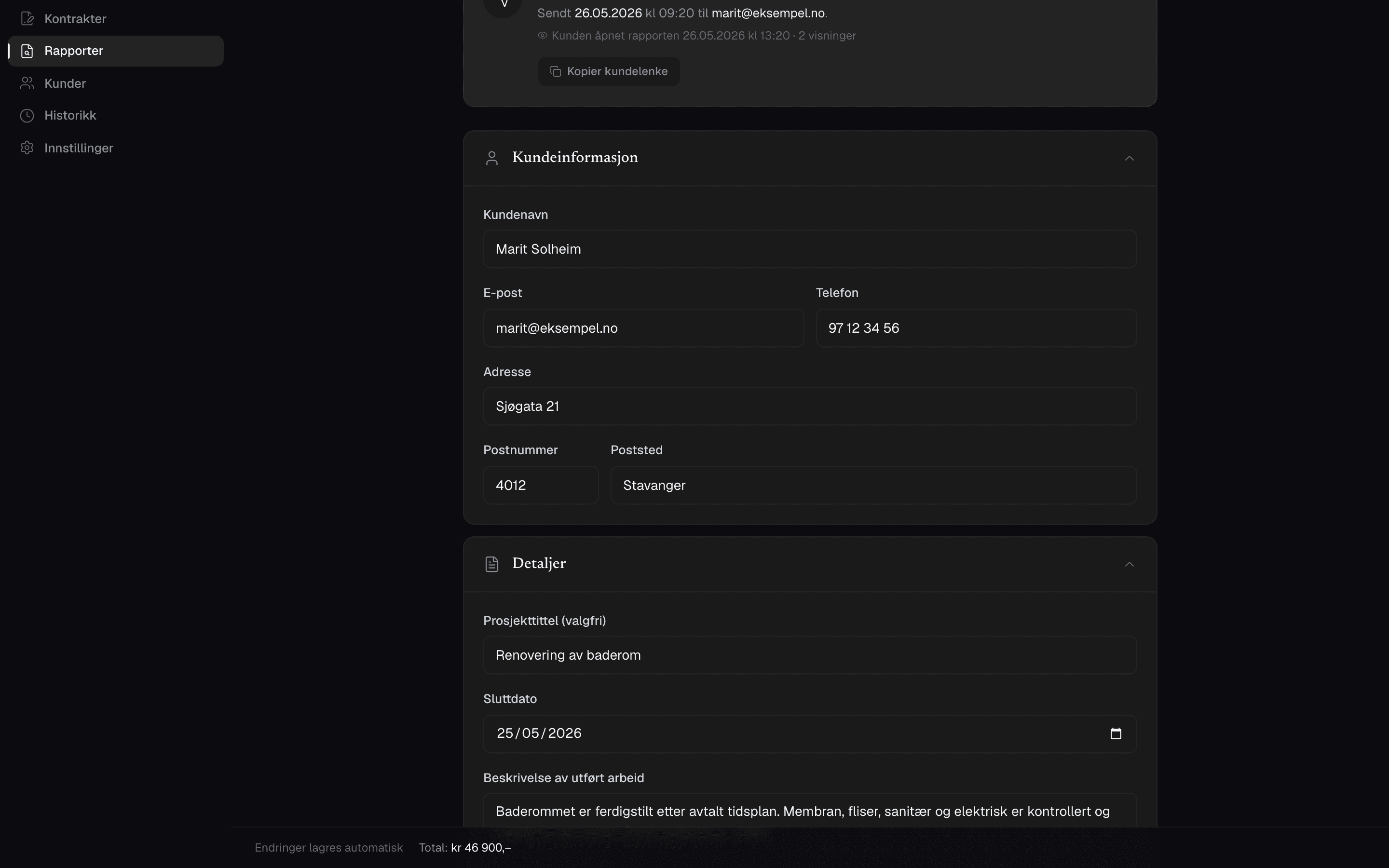Viewport: 1389px width, 868px height.
Task: Click the Kunder people icon
Action: click(x=27, y=83)
